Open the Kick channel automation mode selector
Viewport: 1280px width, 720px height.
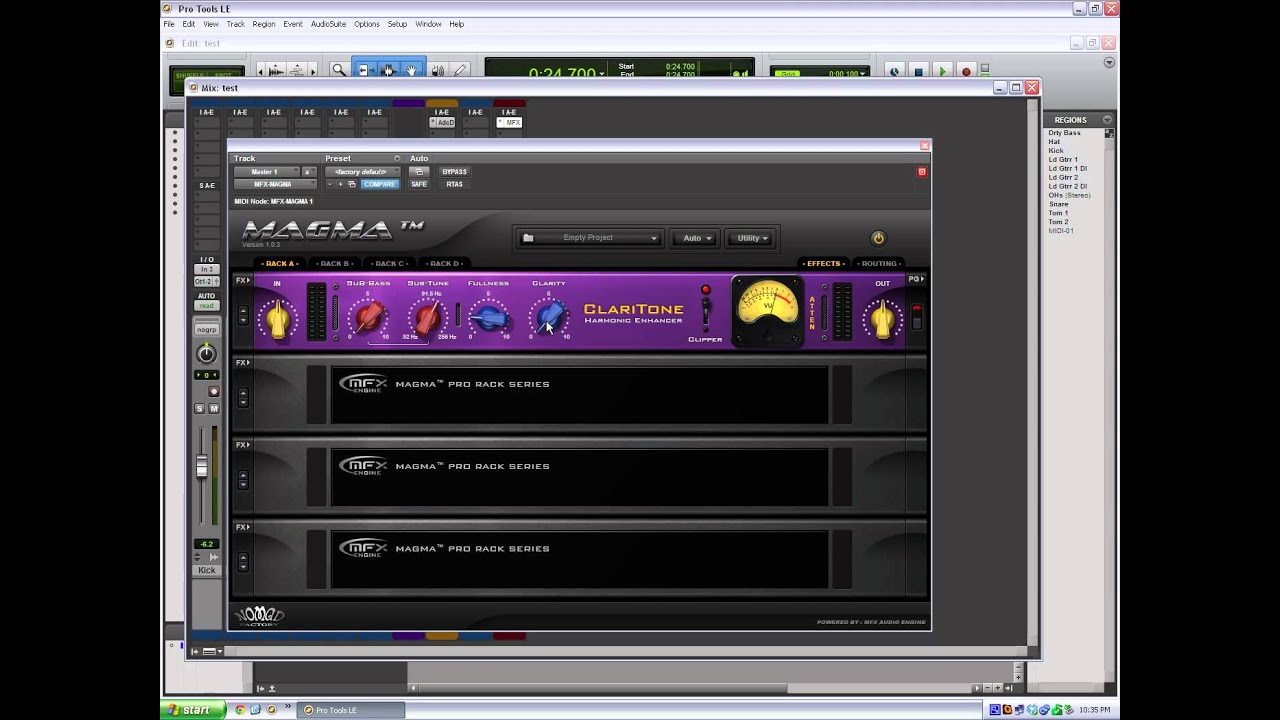pyautogui.click(x=206, y=306)
